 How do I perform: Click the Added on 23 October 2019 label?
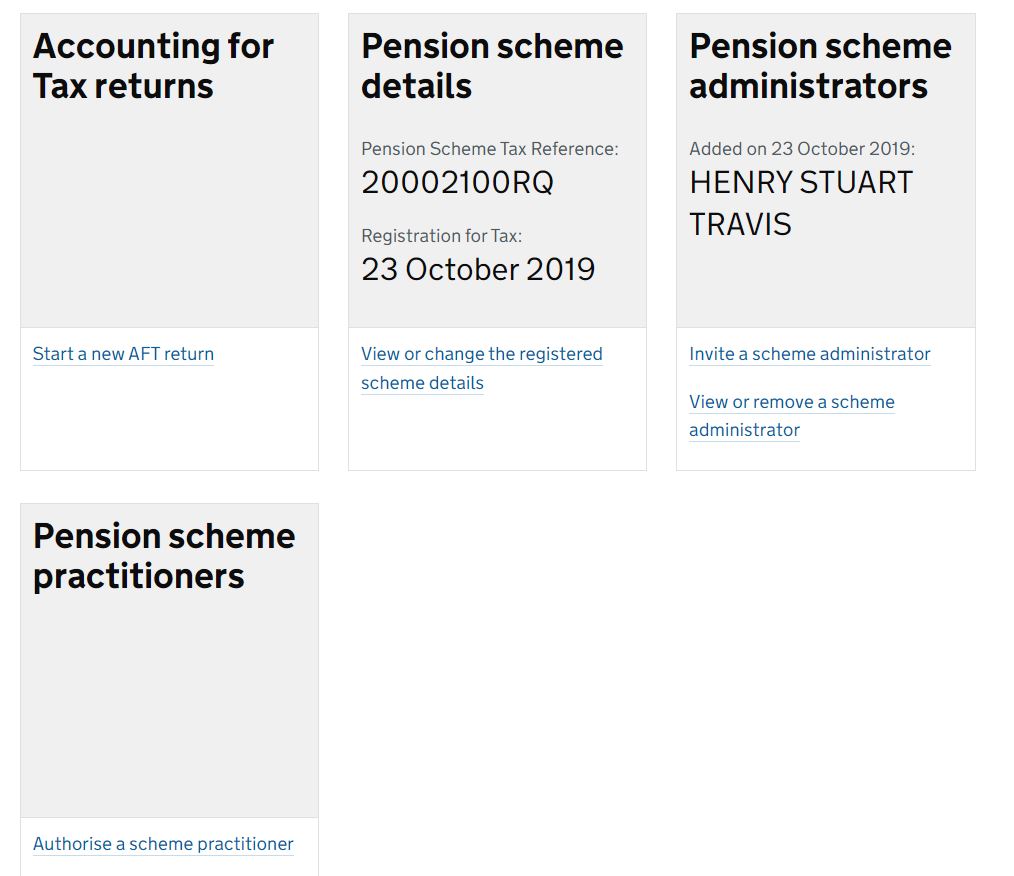[x=802, y=149]
